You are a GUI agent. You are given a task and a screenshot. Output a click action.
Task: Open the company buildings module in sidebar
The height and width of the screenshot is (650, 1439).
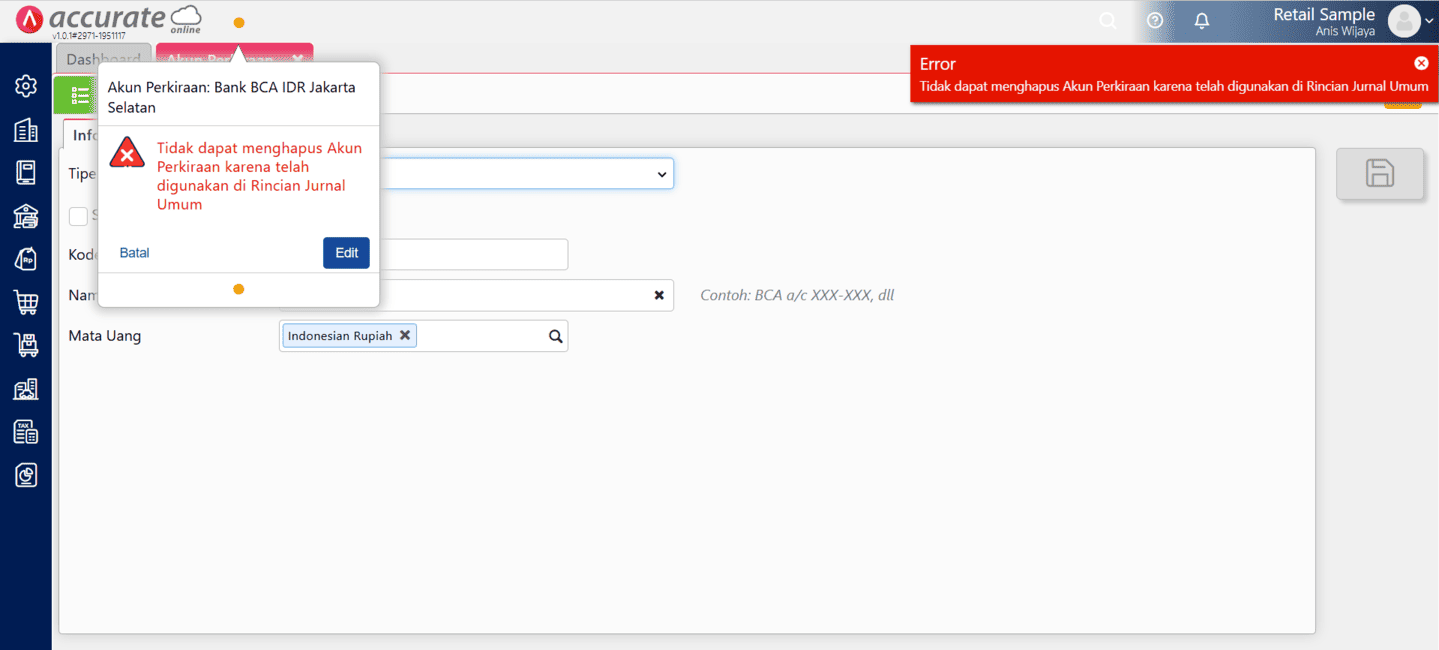point(26,130)
